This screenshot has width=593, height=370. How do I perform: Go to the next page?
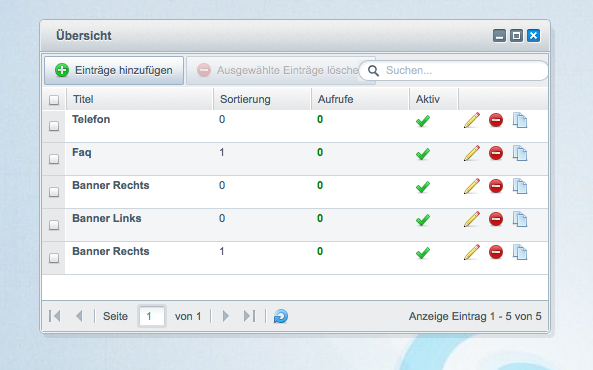[226, 316]
